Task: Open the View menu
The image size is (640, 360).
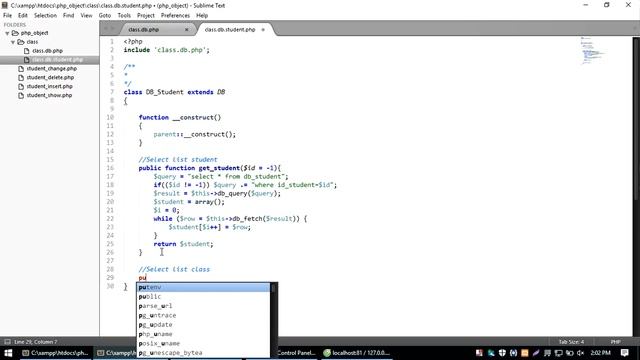Action: [86, 16]
